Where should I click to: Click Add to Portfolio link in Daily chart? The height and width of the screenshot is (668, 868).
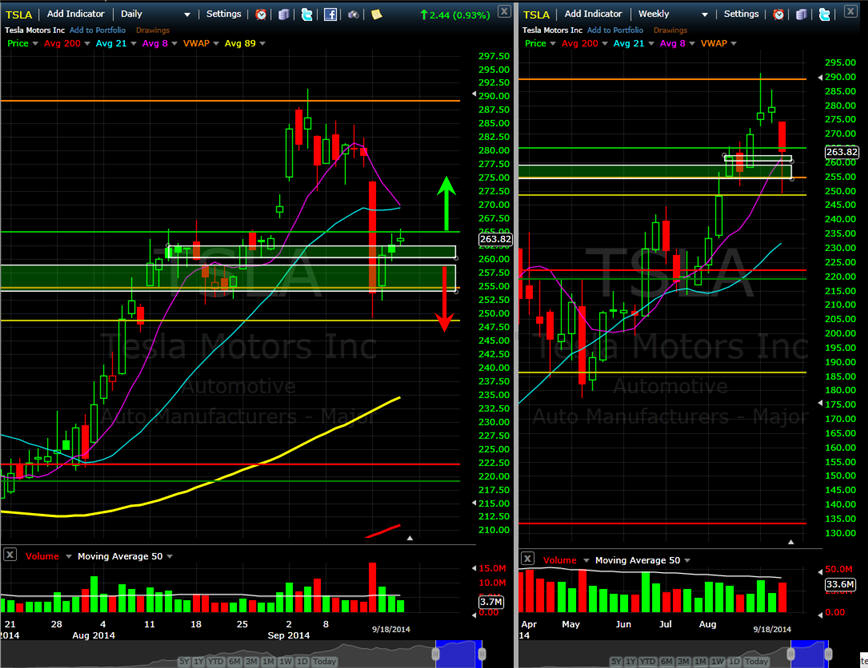click(x=97, y=30)
